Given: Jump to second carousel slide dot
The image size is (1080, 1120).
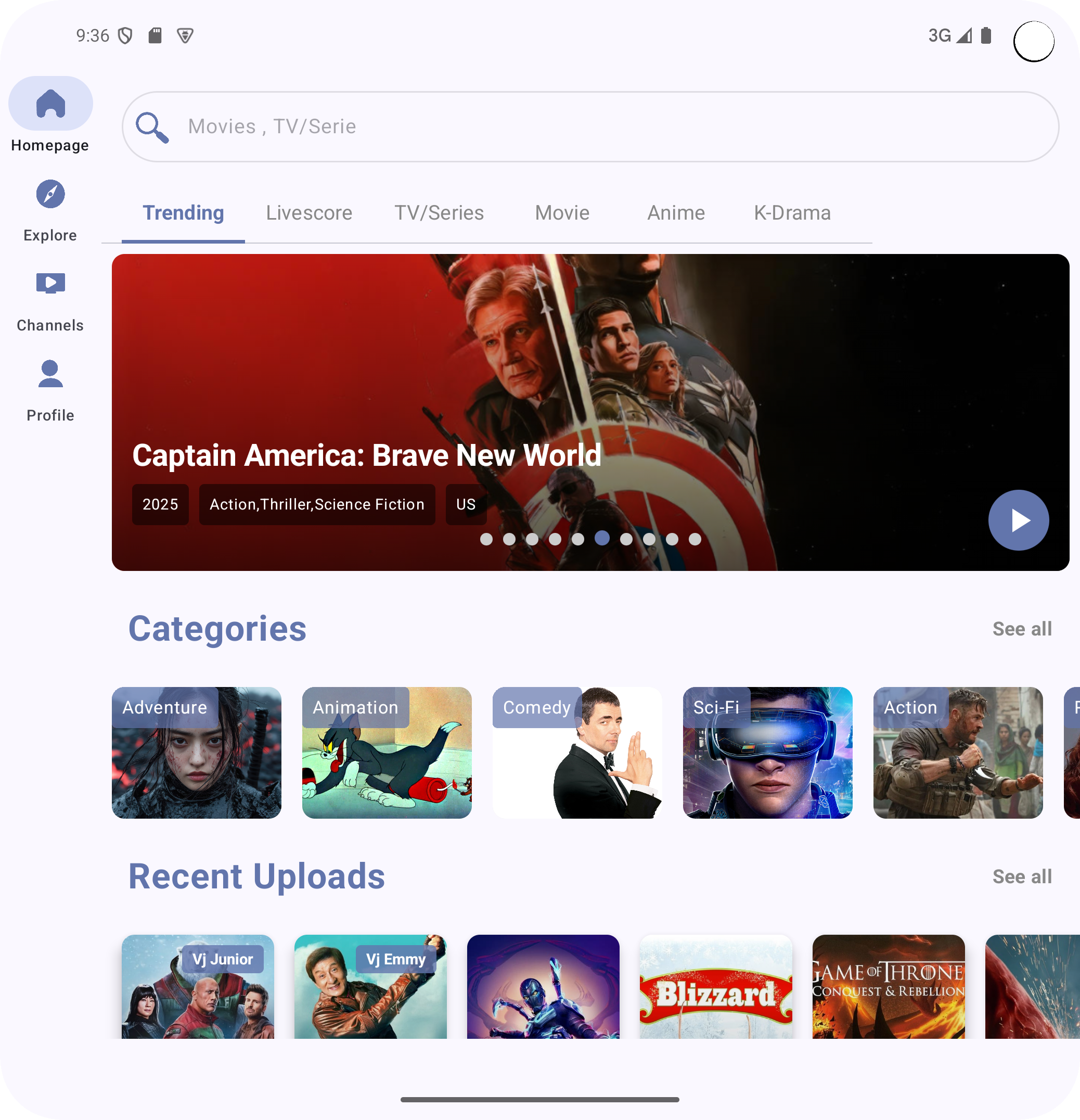Looking at the screenshot, I should point(509,539).
